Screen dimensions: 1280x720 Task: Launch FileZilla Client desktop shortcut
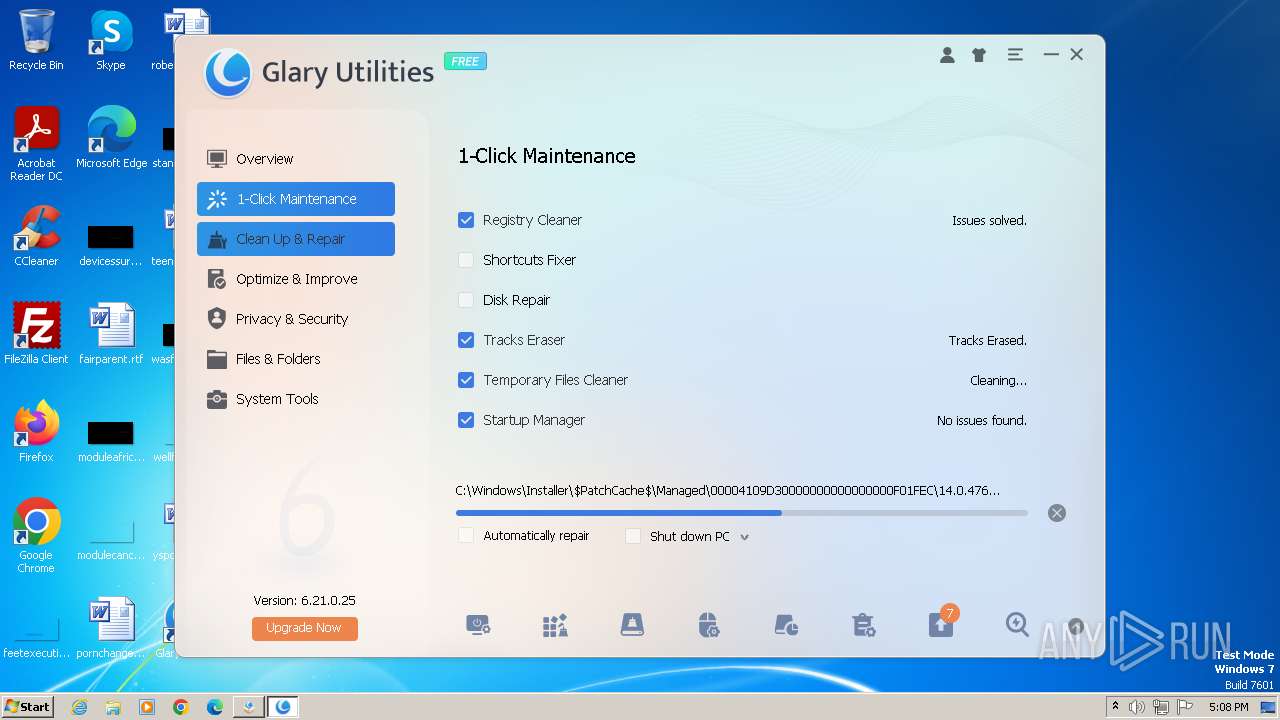coord(36,335)
